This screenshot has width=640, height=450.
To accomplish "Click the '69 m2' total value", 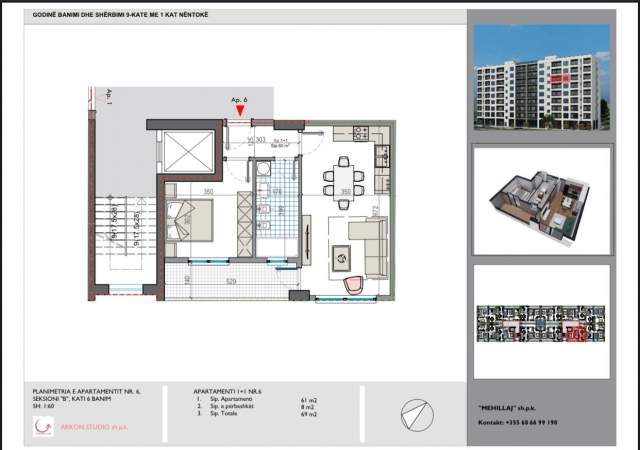I will pos(309,414).
